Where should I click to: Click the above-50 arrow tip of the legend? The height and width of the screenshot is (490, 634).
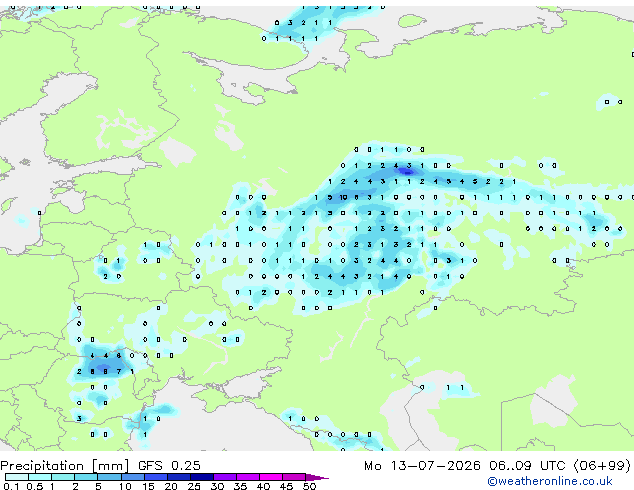[x=317, y=477]
